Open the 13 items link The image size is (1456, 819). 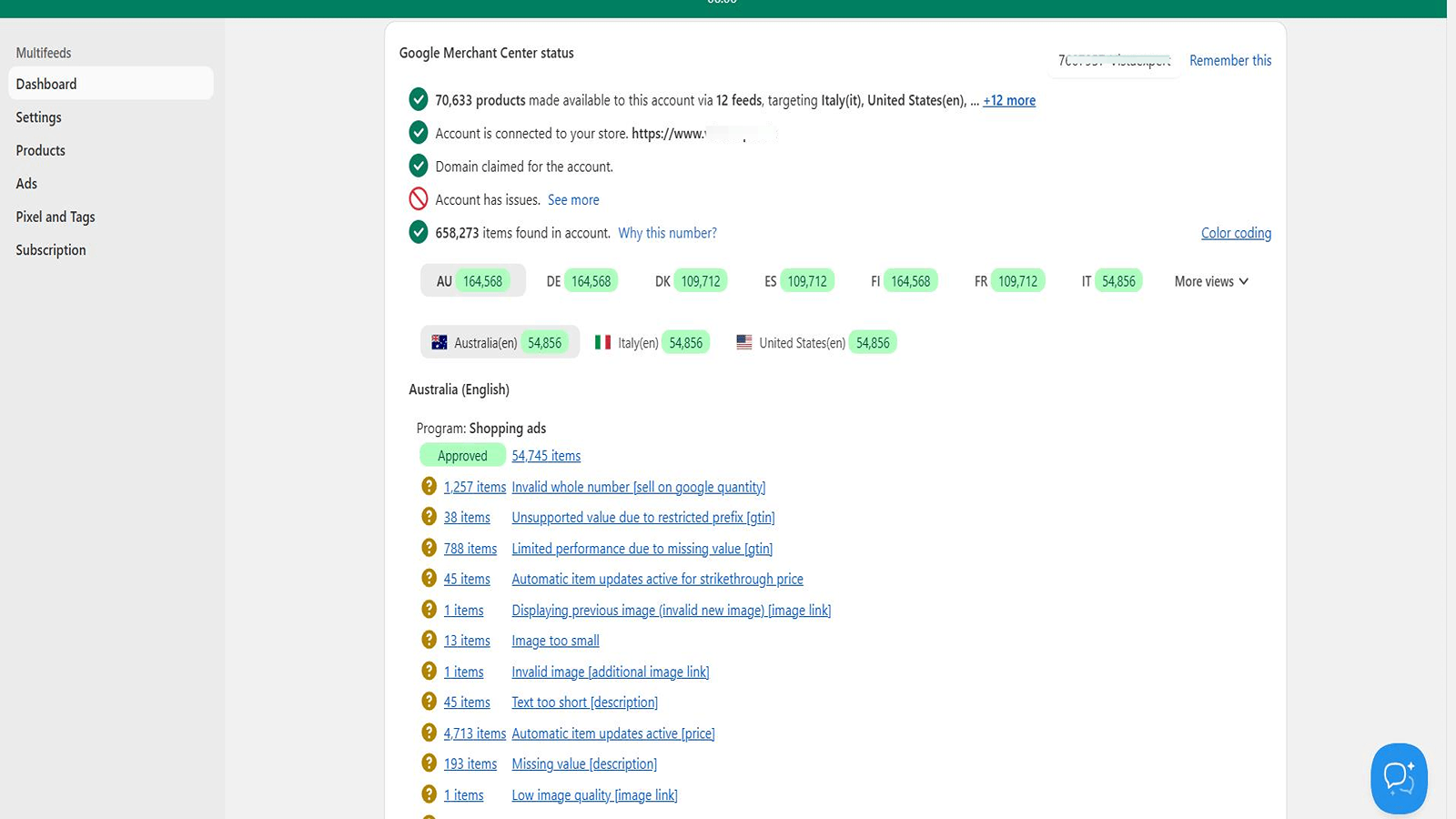(x=467, y=641)
